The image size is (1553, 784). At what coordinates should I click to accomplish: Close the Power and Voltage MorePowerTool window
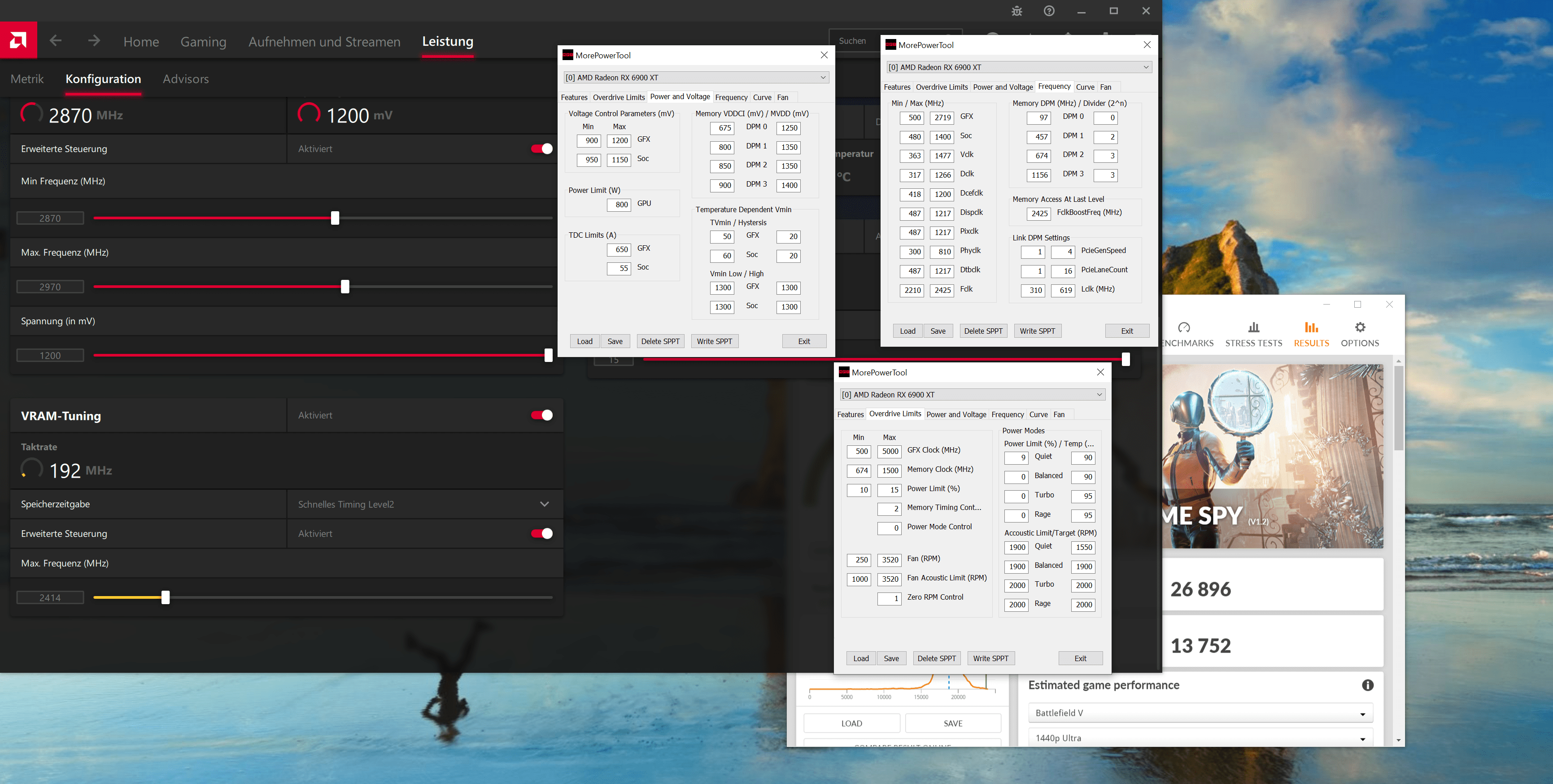(824, 55)
